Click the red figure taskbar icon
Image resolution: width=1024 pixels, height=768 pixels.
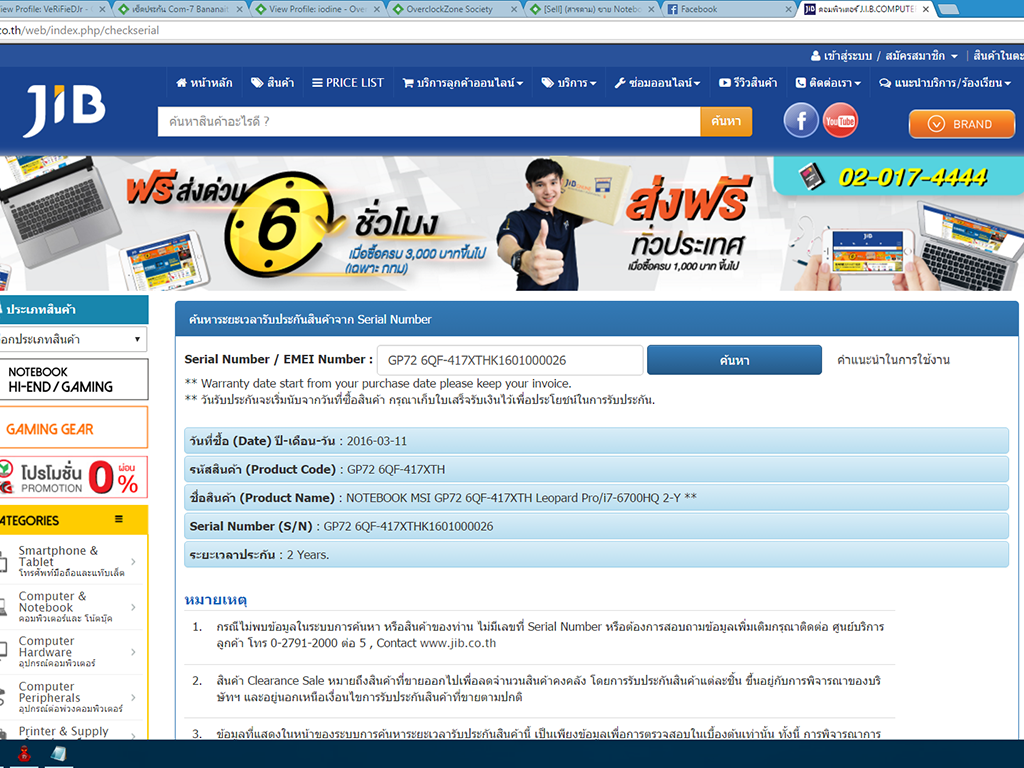click(x=24, y=754)
